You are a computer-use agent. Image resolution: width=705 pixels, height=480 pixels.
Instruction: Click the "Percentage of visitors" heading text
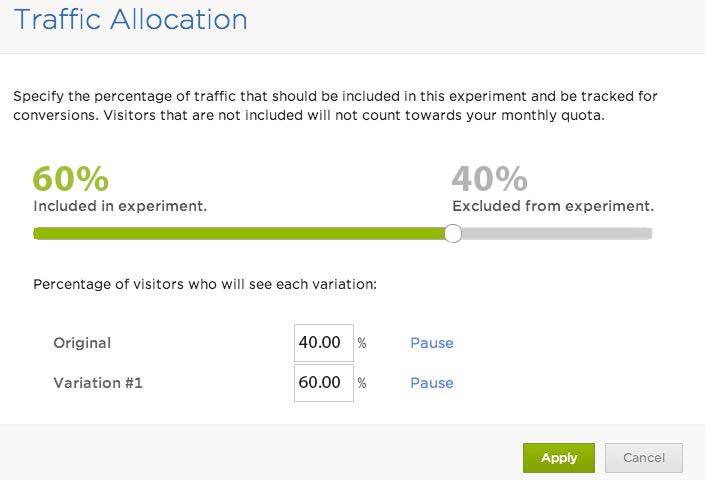pyautogui.click(x=204, y=284)
